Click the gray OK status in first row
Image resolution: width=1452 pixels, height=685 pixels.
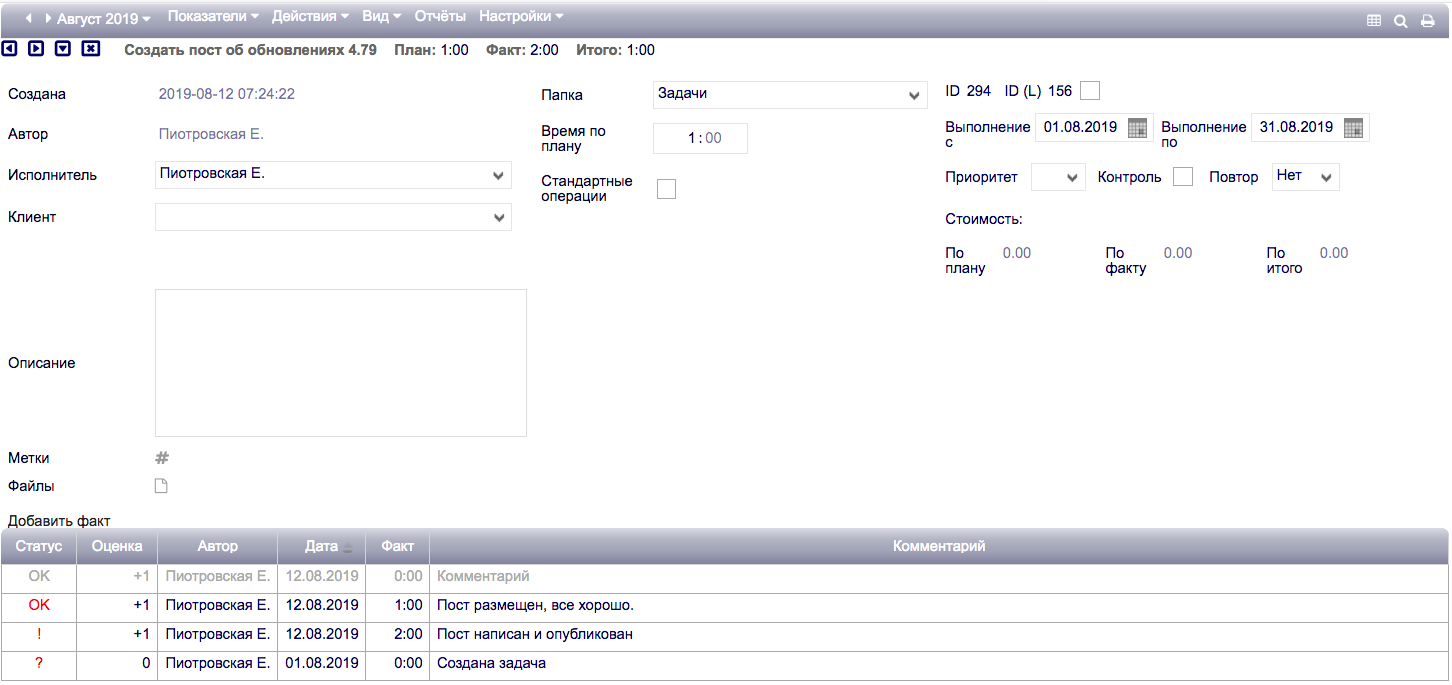[39, 576]
